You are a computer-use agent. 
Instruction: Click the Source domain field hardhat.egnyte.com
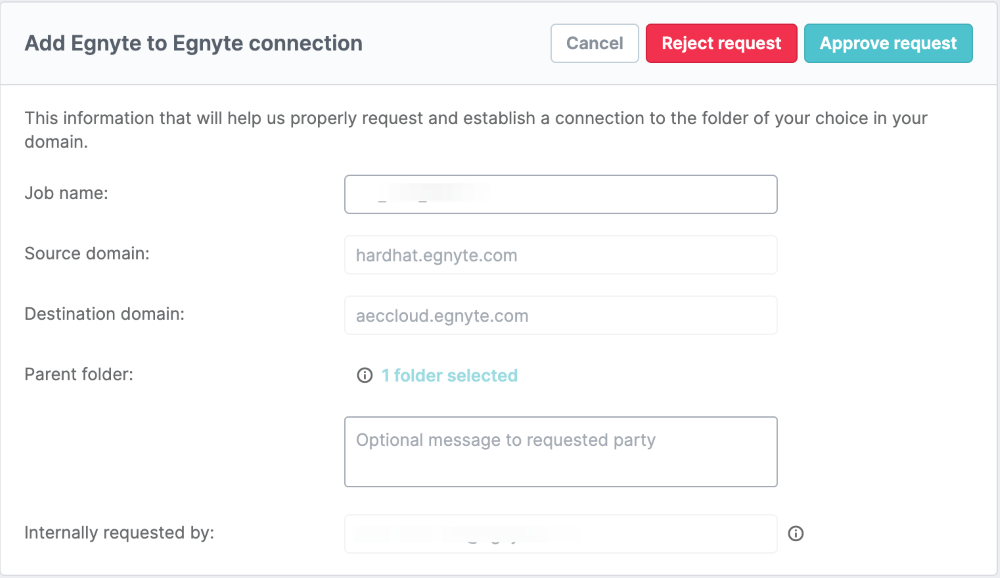point(561,255)
